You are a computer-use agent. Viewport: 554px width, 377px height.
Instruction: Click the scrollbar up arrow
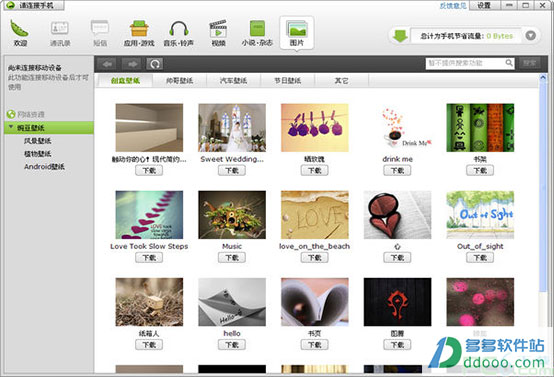(x=543, y=78)
